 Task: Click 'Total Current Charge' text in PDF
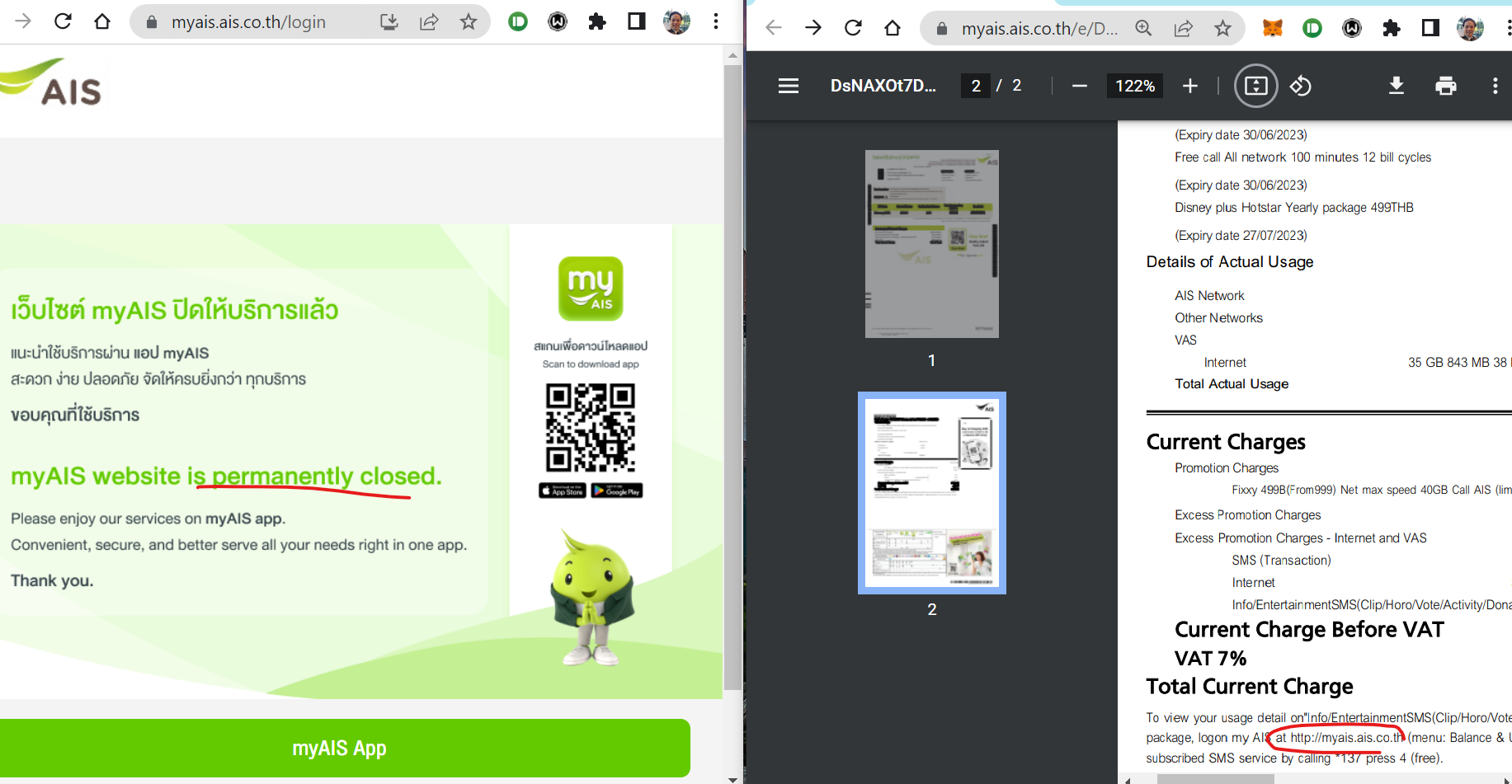pyautogui.click(x=1250, y=687)
